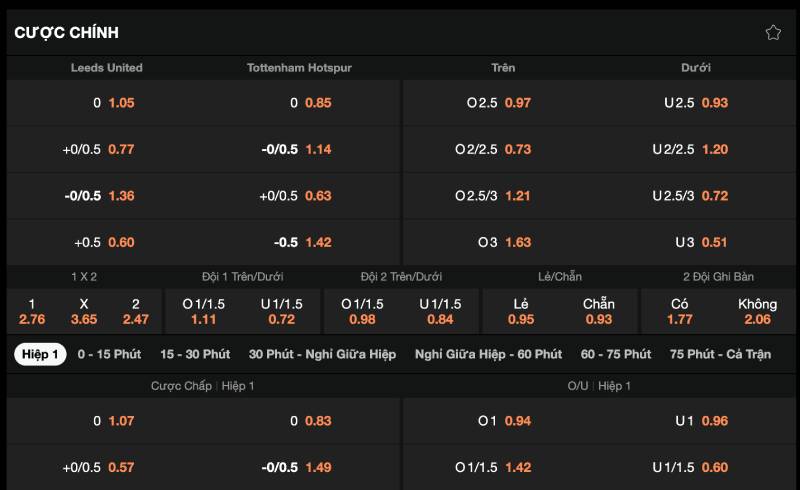Select 30 Phút - Nghỉ Giữa Hiệp tab
The image size is (800, 490).
click(322, 354)
